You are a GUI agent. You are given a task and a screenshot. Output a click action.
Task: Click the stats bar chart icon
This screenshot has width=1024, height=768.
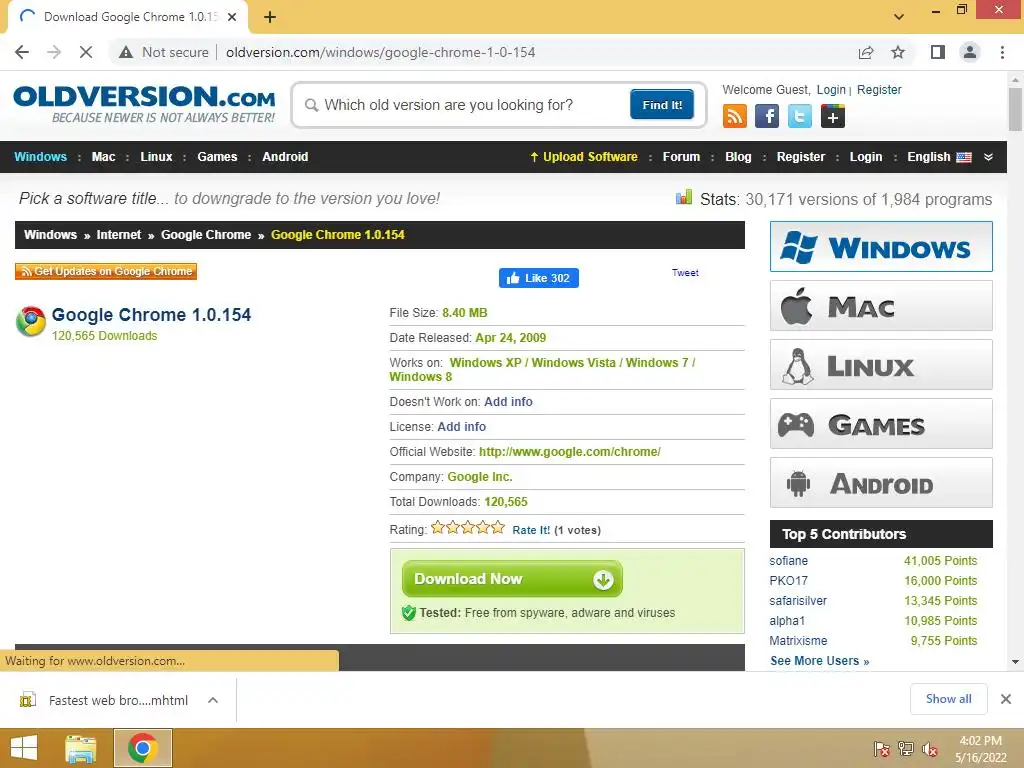pyautogui.click(x=684, y=197)
